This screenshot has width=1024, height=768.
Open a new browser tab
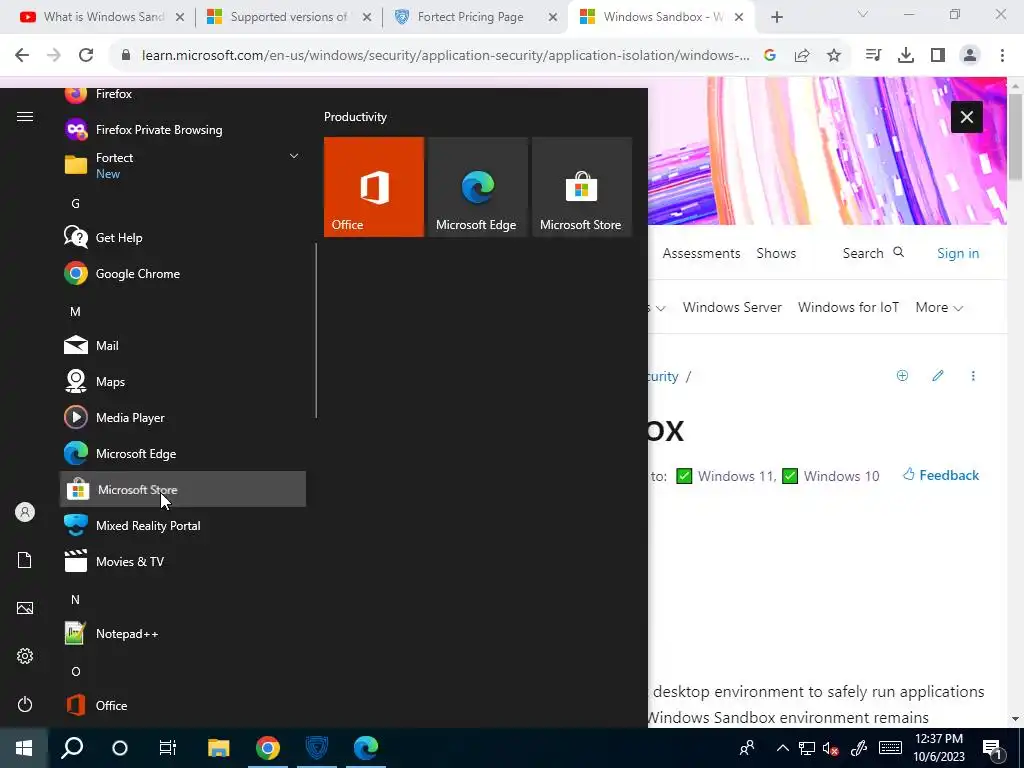(x=776, y=18)
